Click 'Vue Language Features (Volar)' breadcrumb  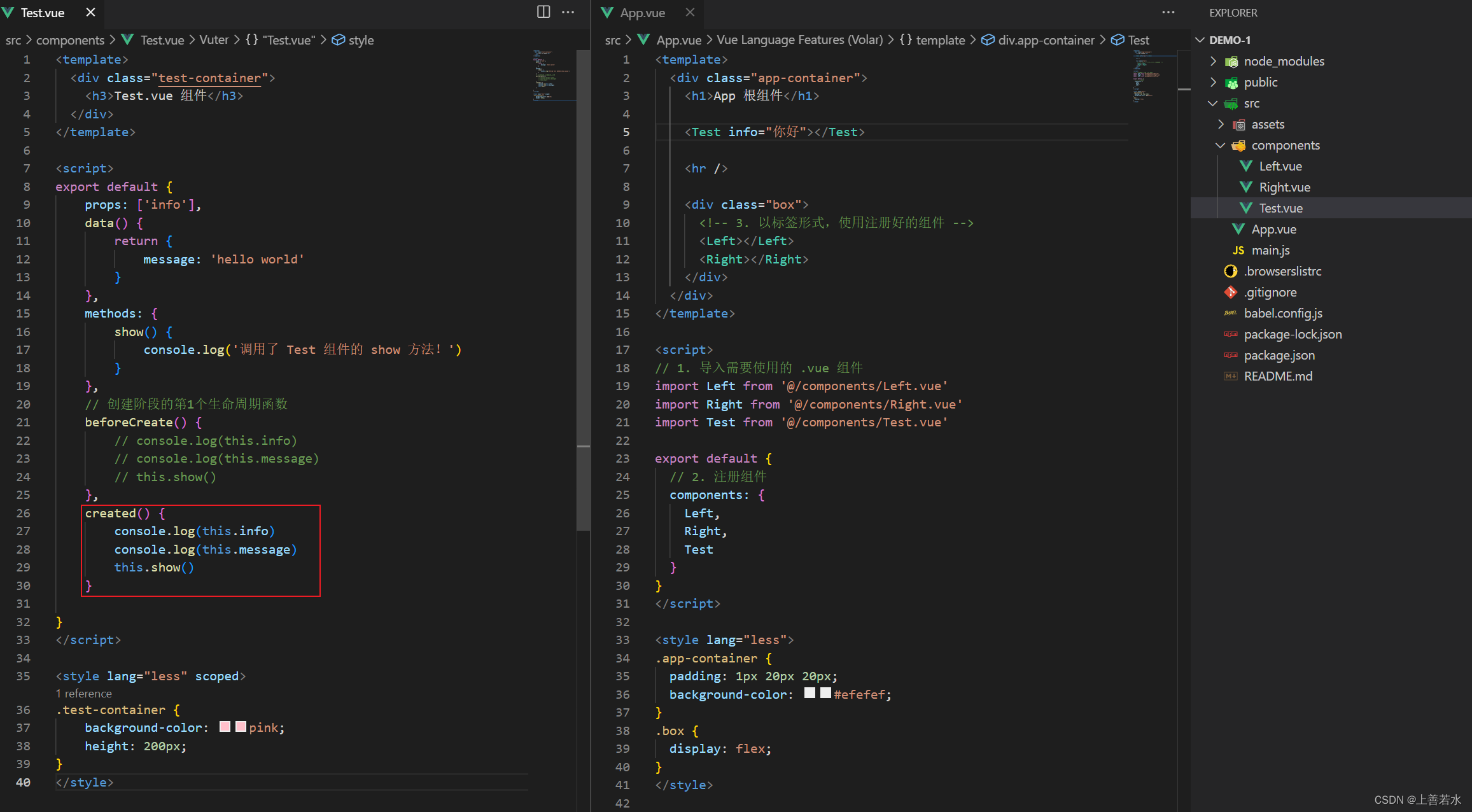tap(800, 40)
